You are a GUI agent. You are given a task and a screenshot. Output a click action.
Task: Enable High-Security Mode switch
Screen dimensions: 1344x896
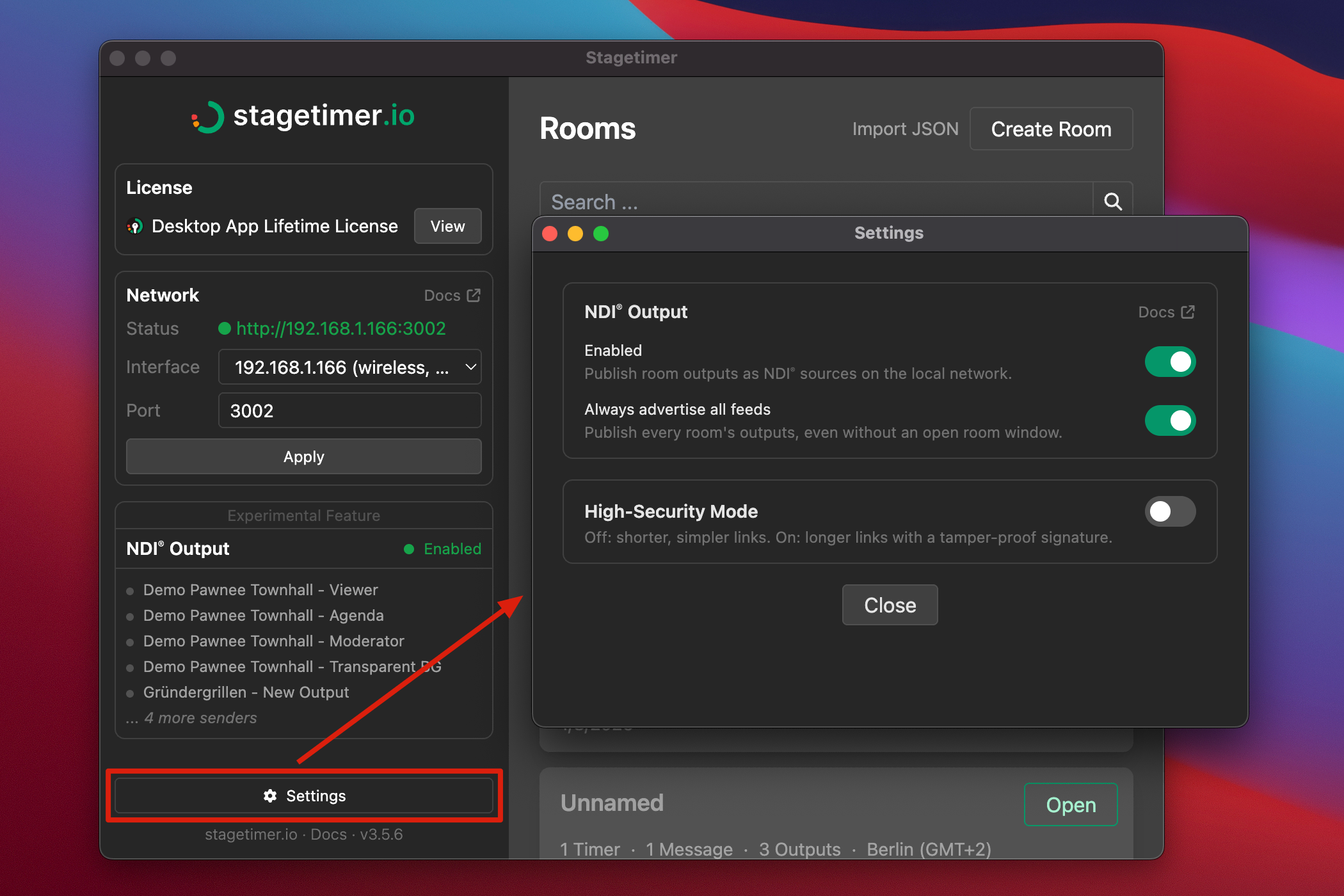(x=1170, y=511)
